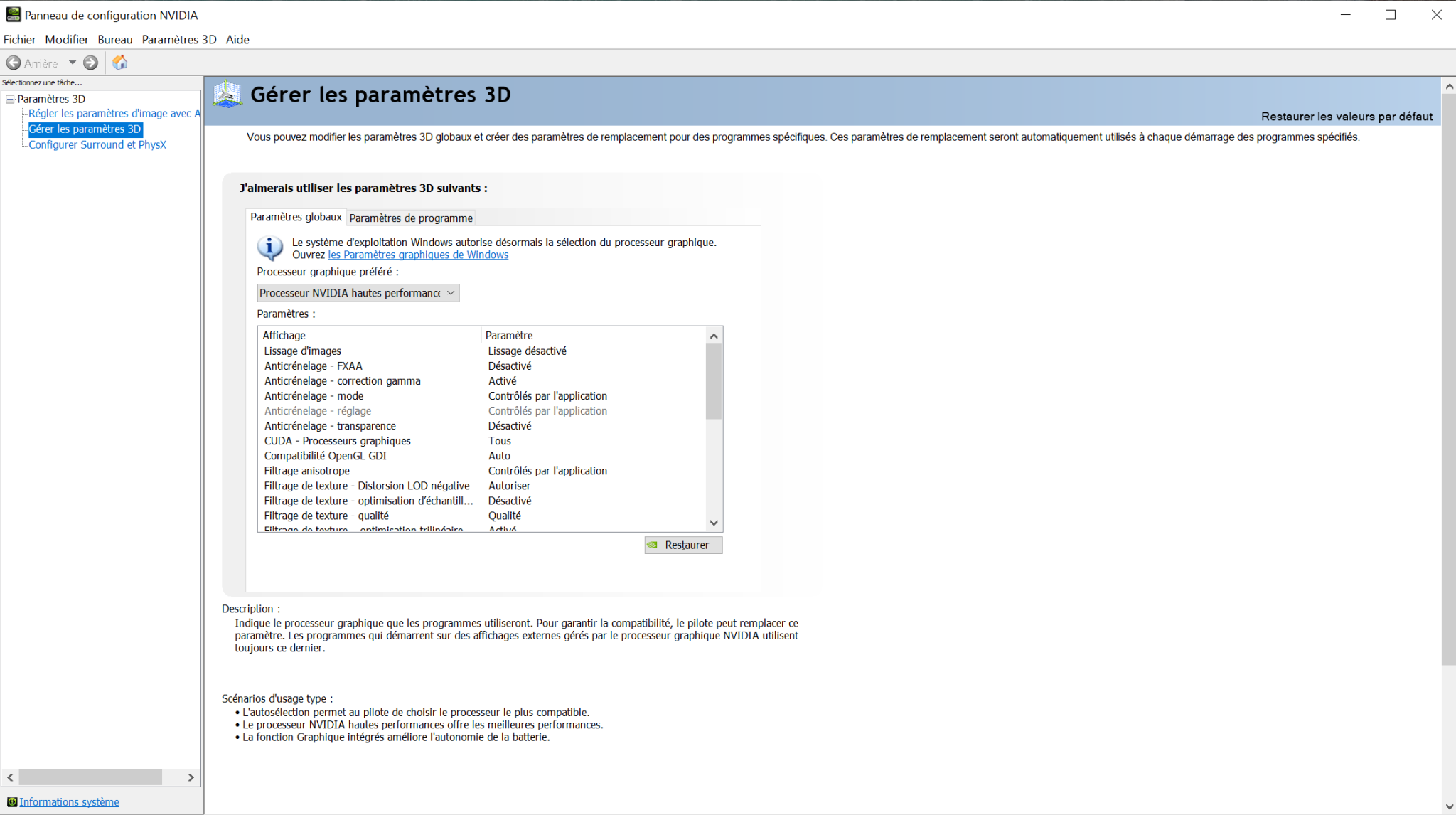This screenshot has width=1456, height=815.
Task: Select the Filtrage anisotrope row
Action: coord(482,471)
